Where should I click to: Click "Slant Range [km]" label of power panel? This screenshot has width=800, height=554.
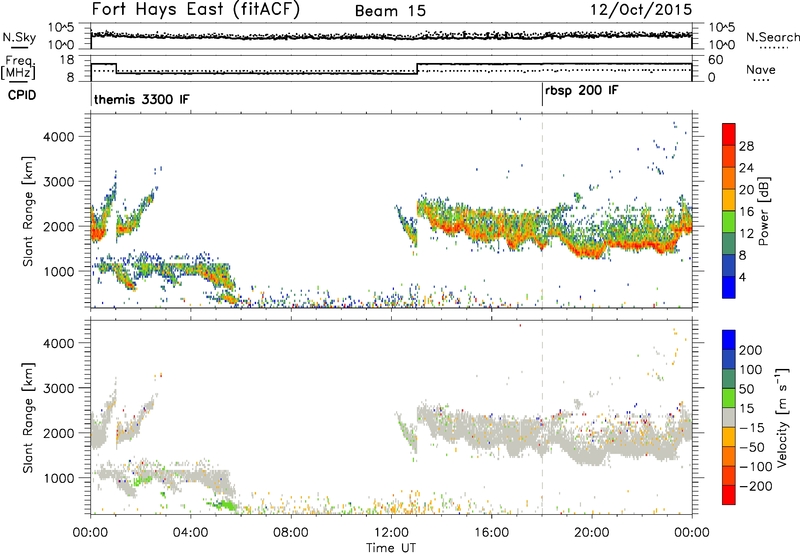pyautogui.click(x=28, y=211)
